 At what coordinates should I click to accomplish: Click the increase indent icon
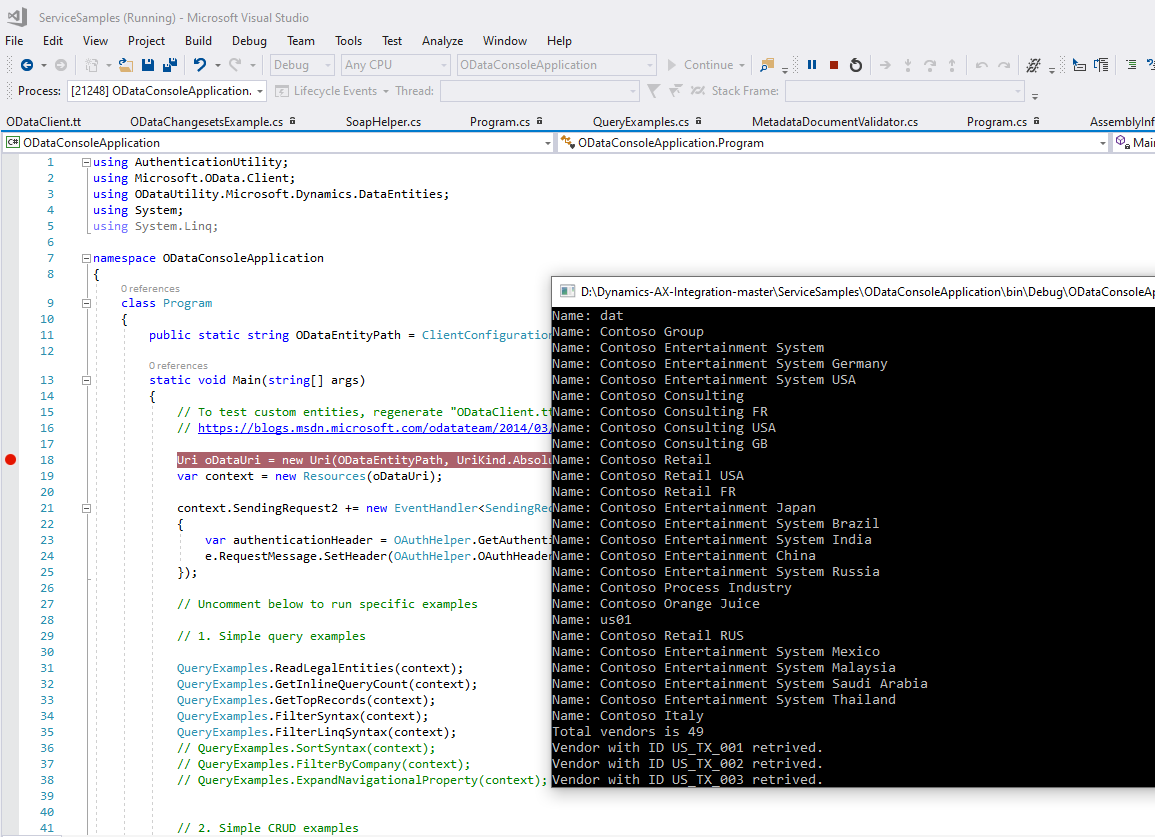pyautogui.click(x=1131, y=65)
